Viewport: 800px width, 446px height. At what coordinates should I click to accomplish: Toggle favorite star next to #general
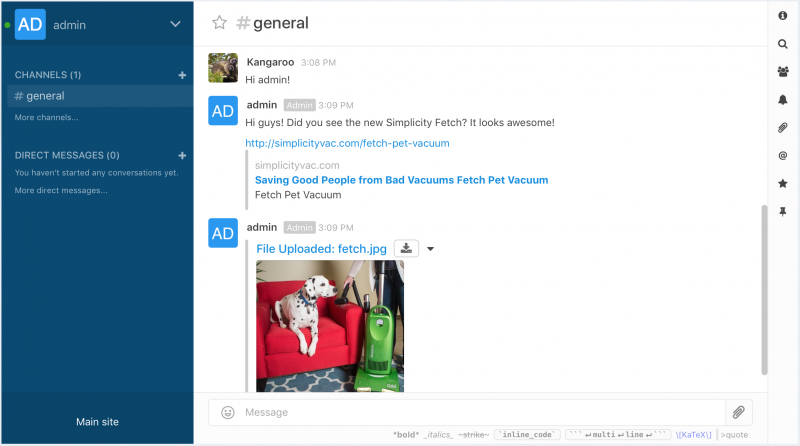tap(219, 22)
